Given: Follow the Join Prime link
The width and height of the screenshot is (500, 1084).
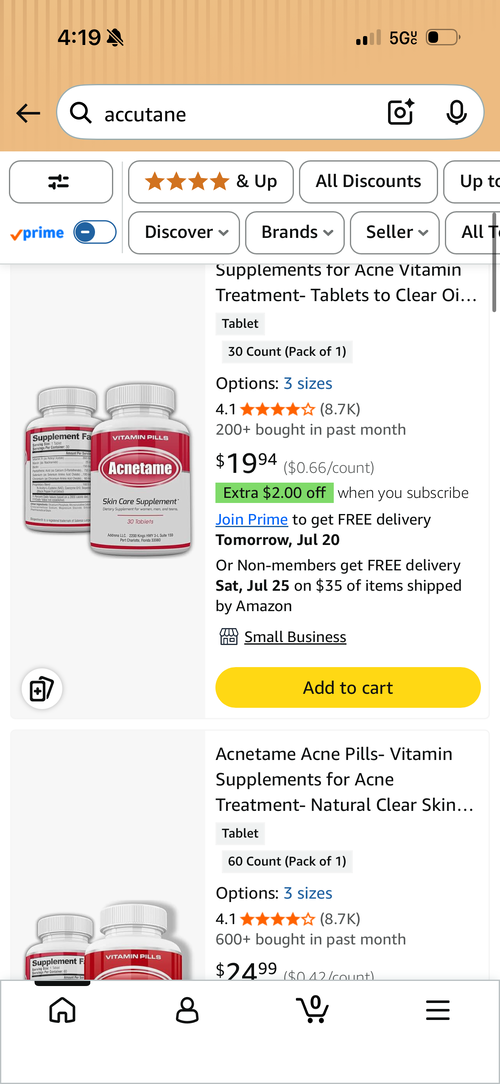Looking at the screenshot, I should pos(252,519).
